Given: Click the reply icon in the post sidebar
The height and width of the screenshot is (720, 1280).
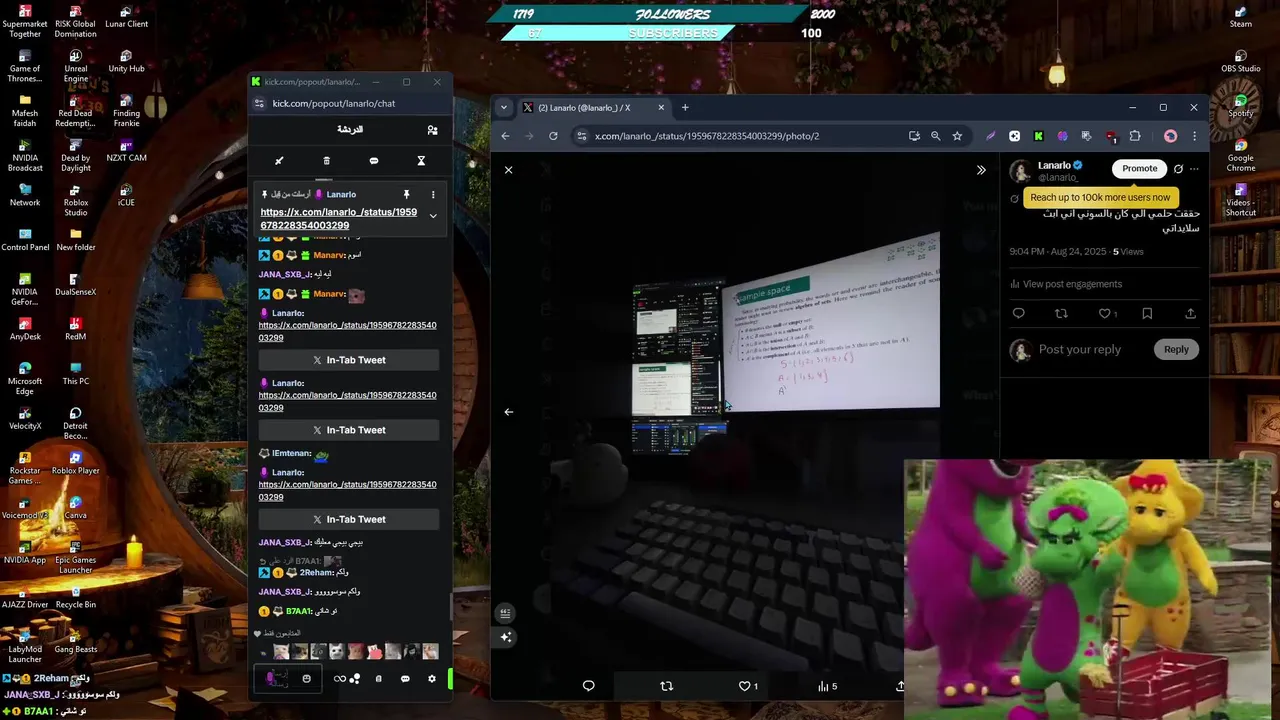Looking at the screenshot, I should [x=1019, y=313].
